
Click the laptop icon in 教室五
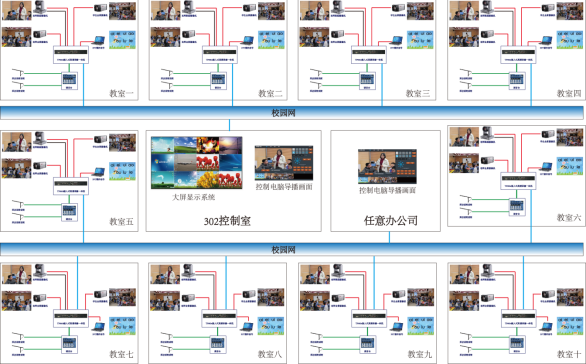click(99, 172)
